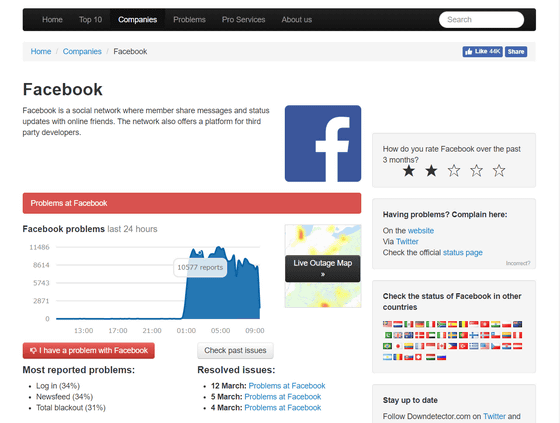The image size is (560, 423).
Task: Click the large Facebook logo image
Action: pyautogui.click(x=323, y=144)
